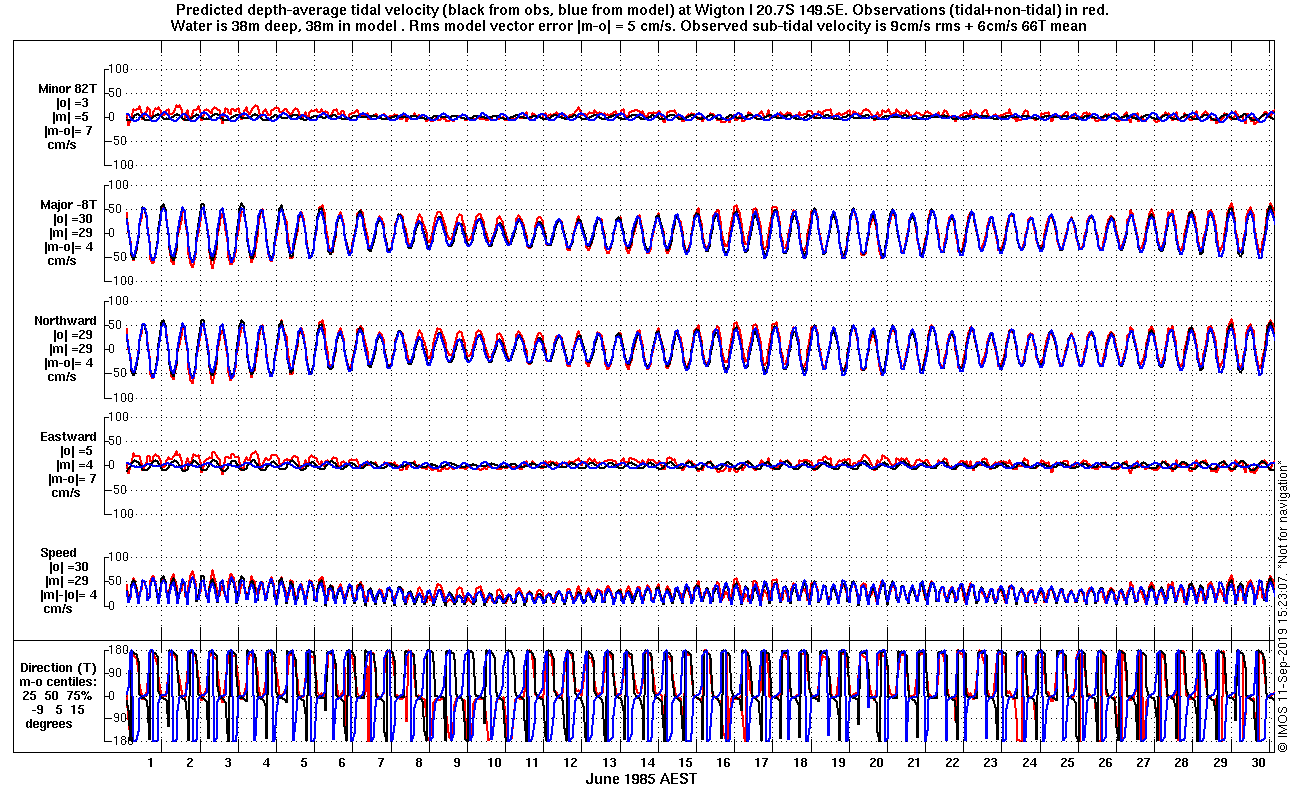Screen dimensions: 1300x800
Task: Click the '25 50 75%' centile header
Action: pos(58,696)
